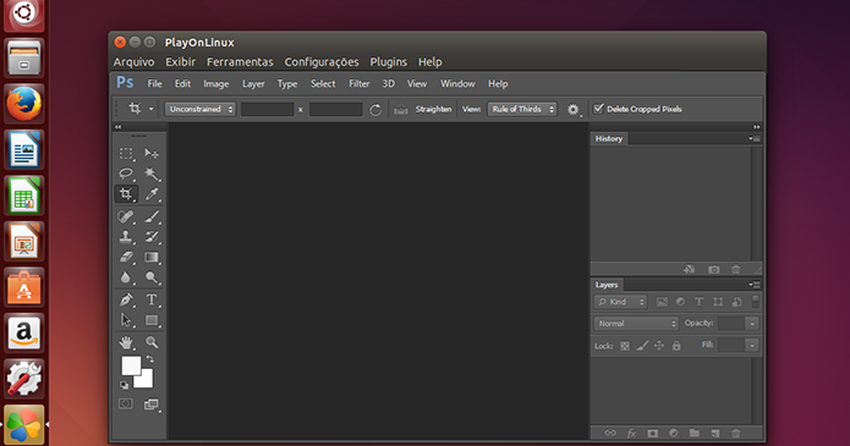Click the camera snapshot icon in History panel
The width and height of the screenshot is (850, 446).
pyautogui.click(x=714, y=269)
